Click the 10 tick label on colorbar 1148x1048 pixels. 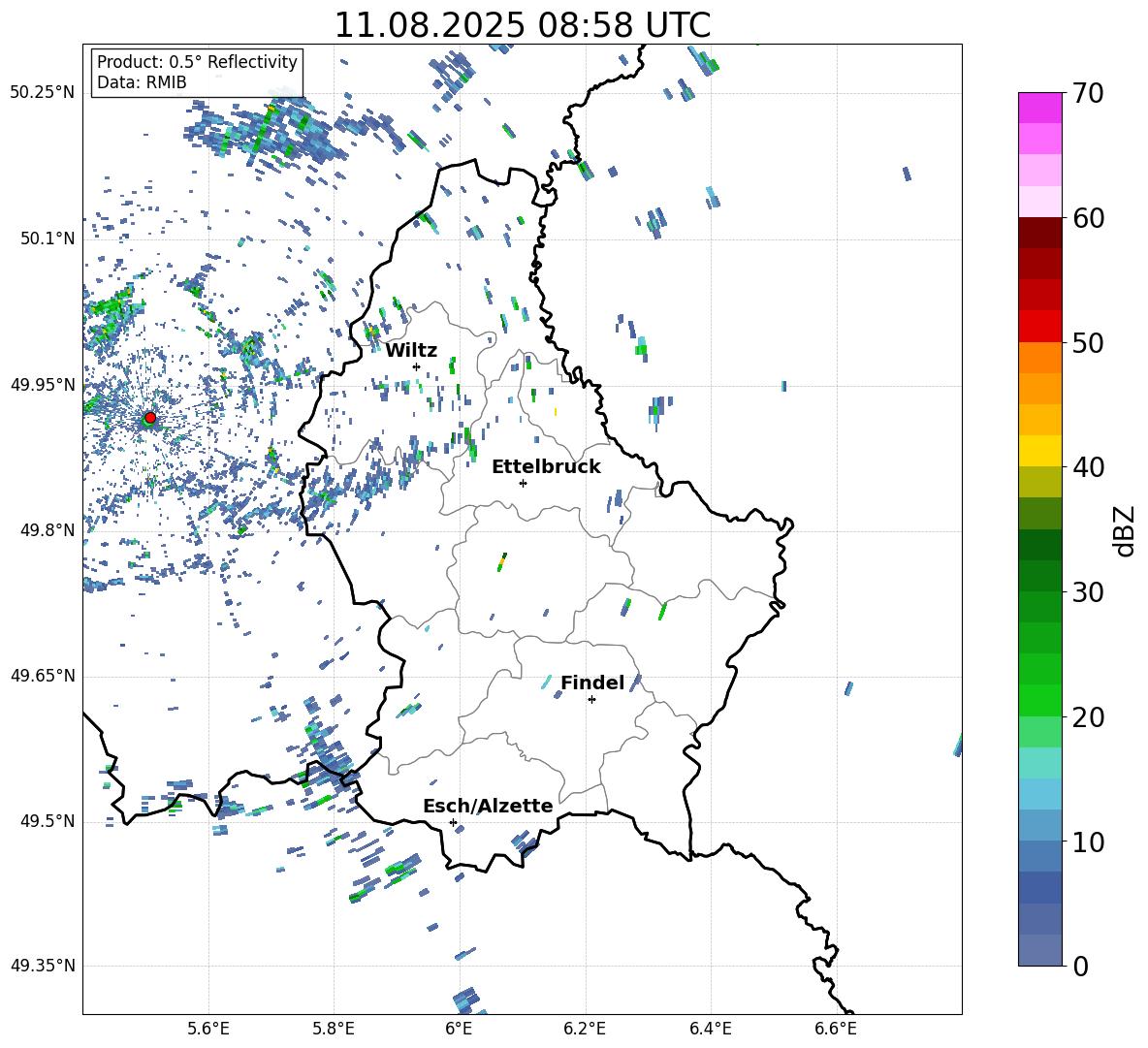pos(1087,842)
